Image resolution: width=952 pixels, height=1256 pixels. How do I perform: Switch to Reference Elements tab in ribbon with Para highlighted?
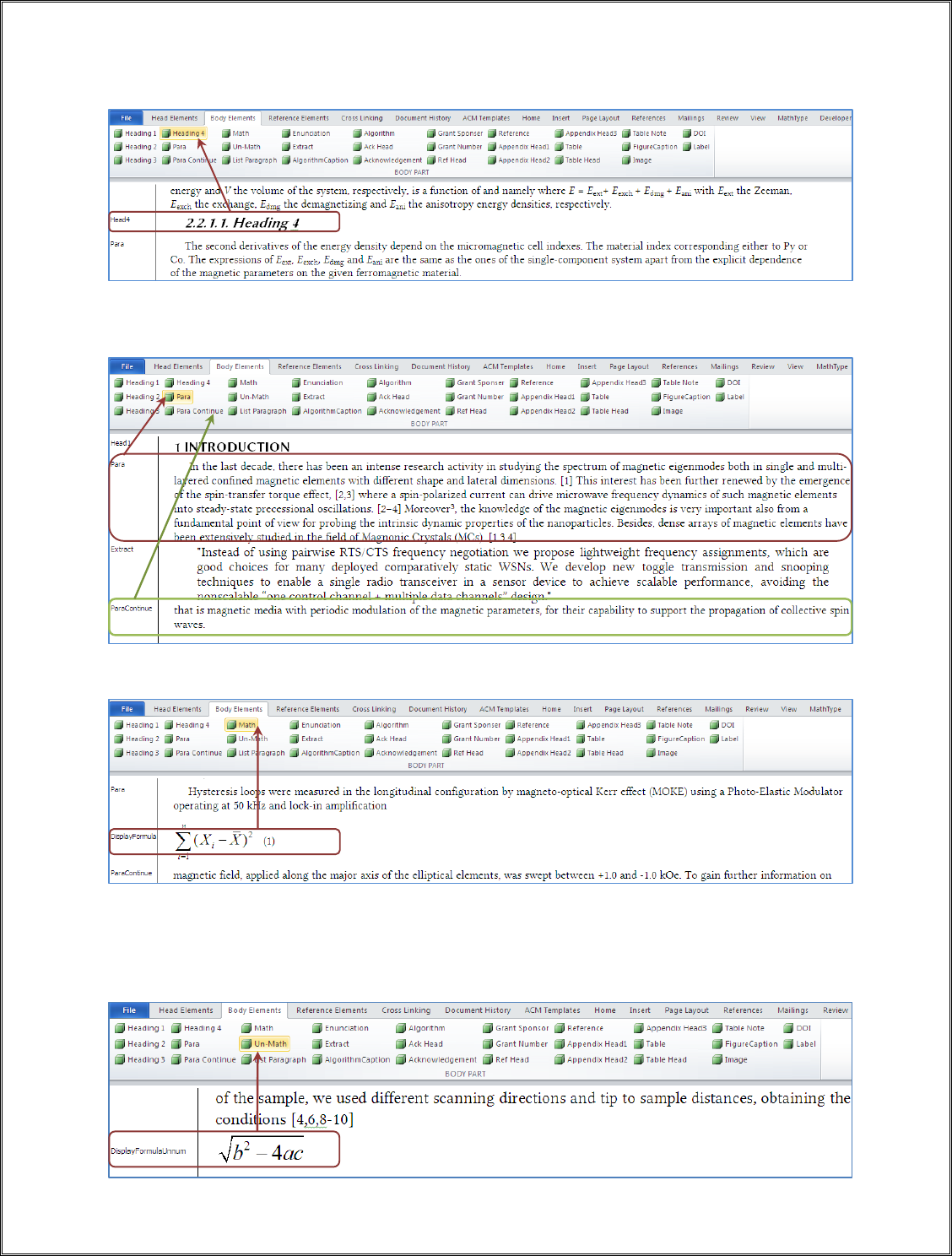(x=310, y=366)
